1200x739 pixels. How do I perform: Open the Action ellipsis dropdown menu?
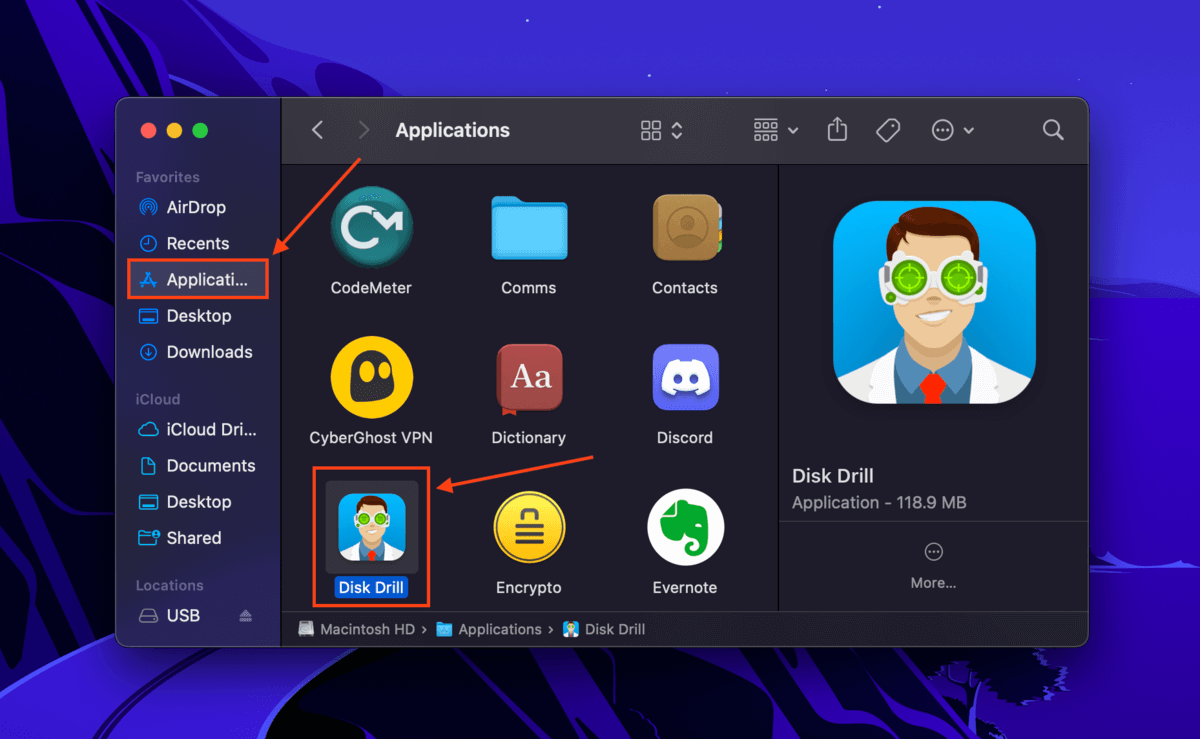pos(952,130)
